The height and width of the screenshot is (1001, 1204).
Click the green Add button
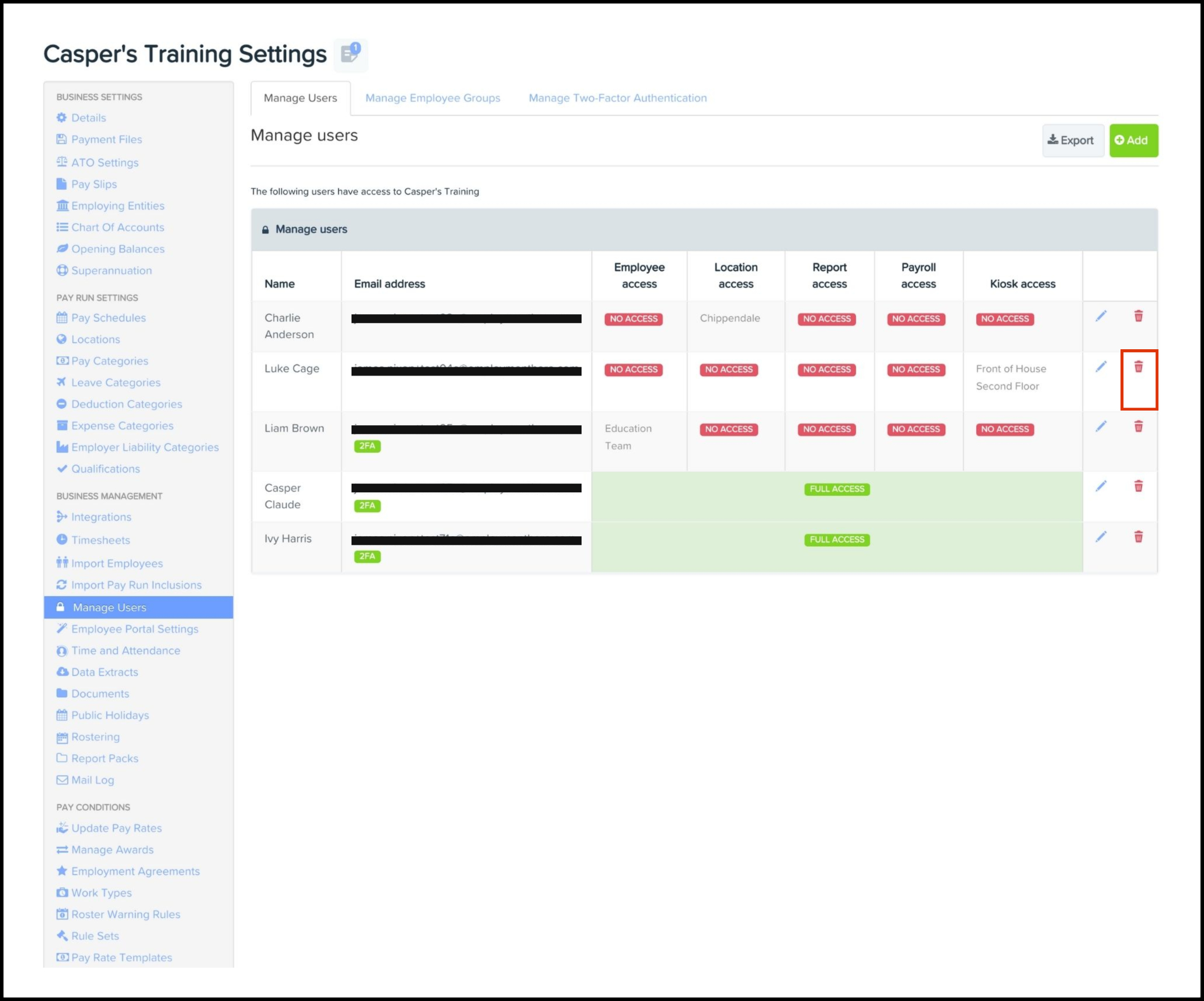tap(1133, 141)
